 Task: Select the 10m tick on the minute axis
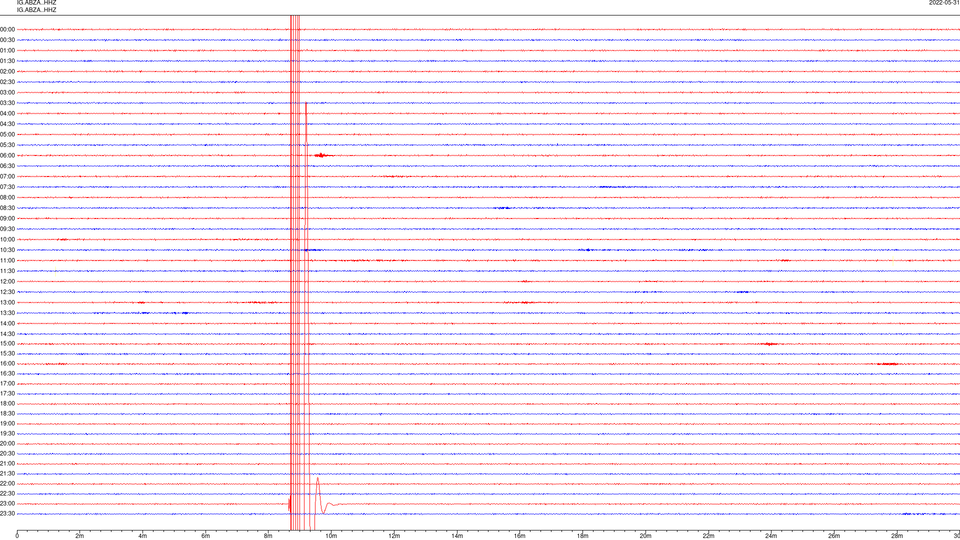pyautogui.click(x=331, y=536)
